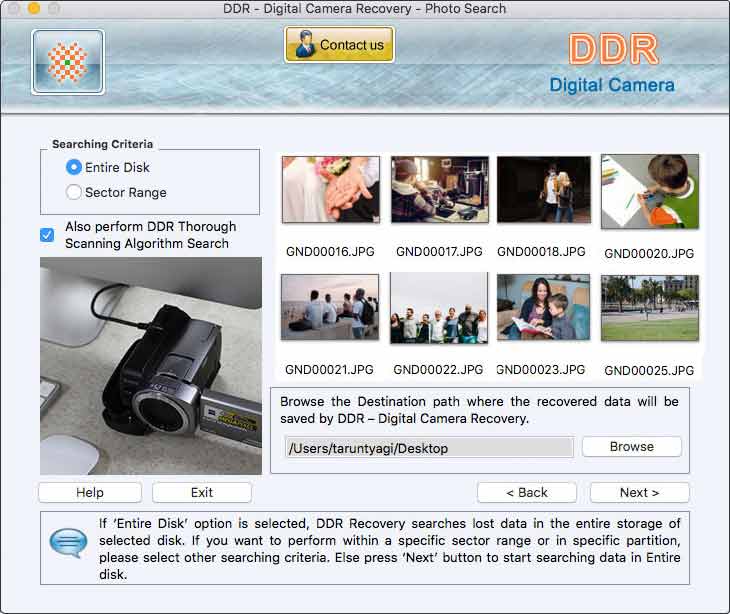This screenshot has height=614, width=730.
Task: Click the yellow minimize window button
Action: click(x=34, y=8)
